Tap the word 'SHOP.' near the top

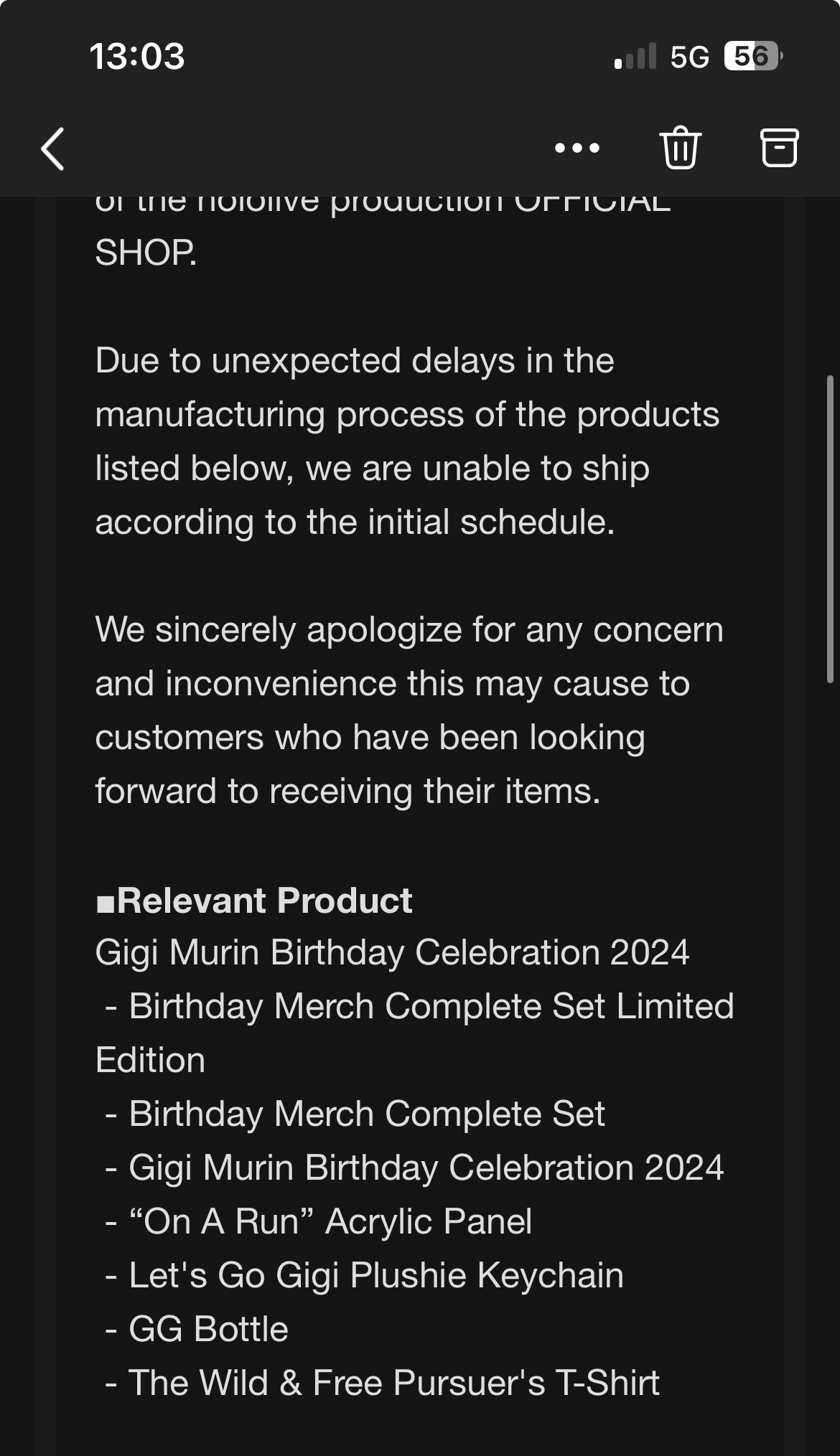(x=146, y=253)
